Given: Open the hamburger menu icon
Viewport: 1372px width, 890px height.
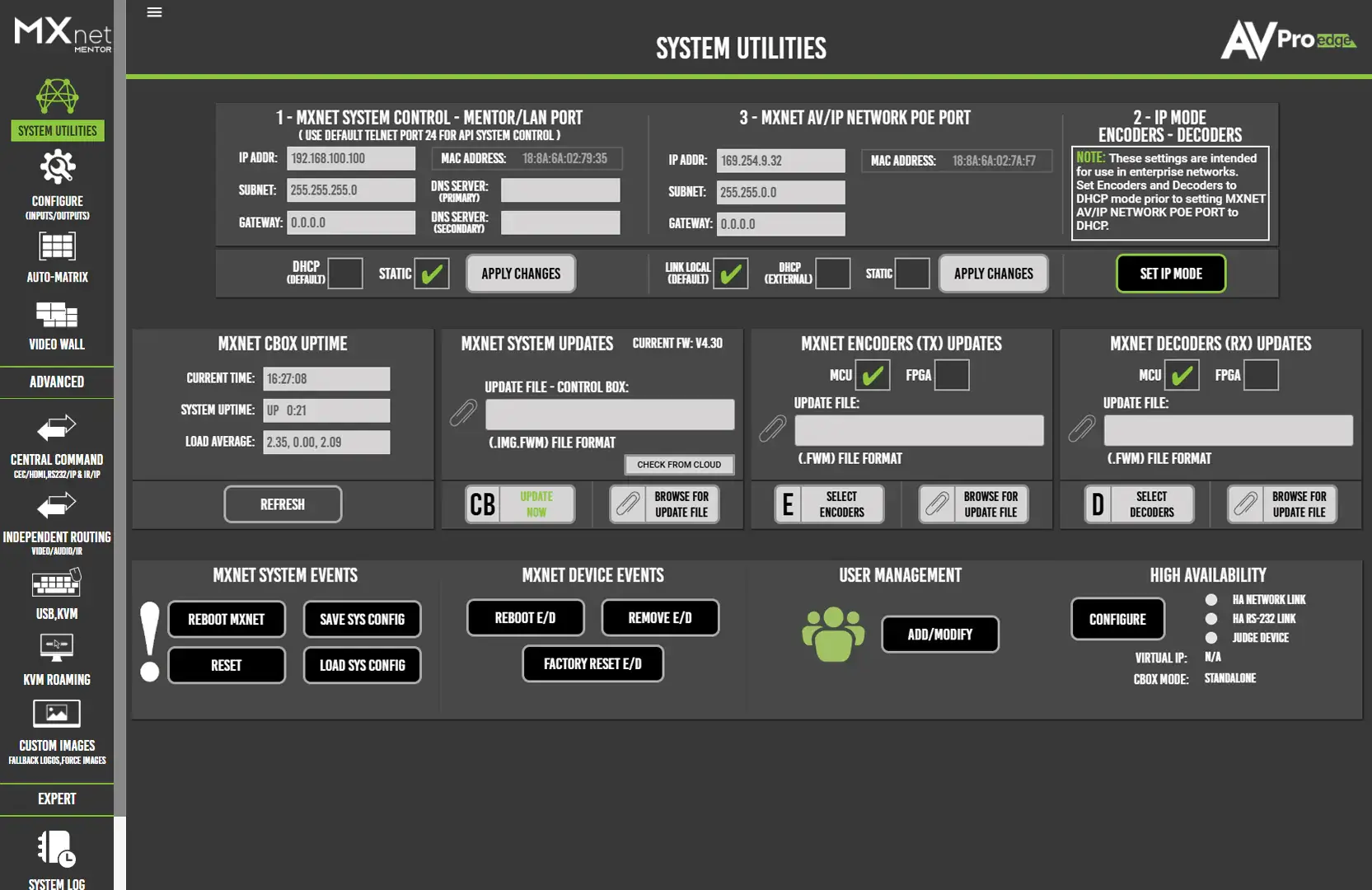Looking at the screenshot, I should 154,12.
